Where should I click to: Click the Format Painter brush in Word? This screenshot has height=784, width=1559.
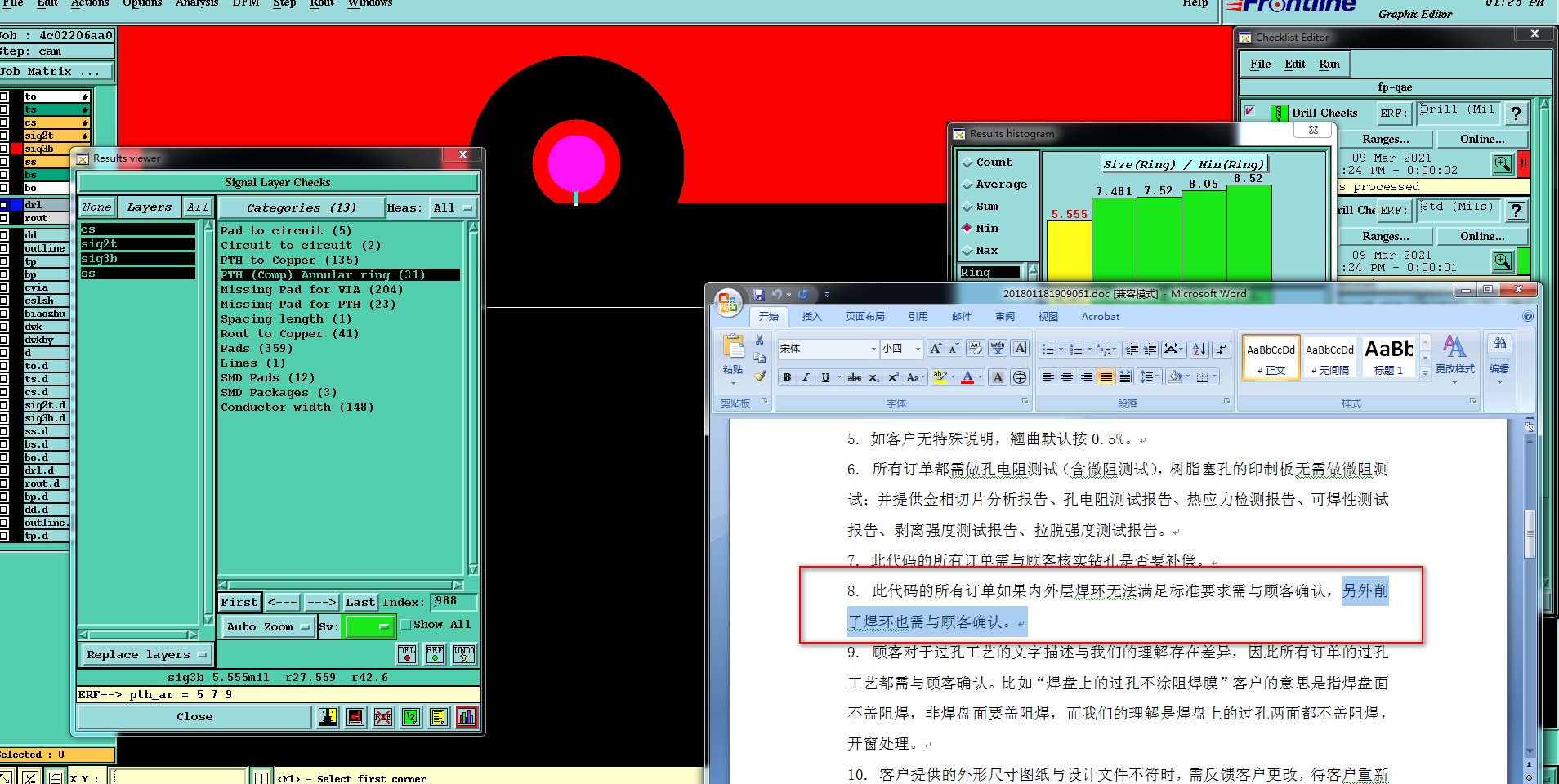pos(760,376)
